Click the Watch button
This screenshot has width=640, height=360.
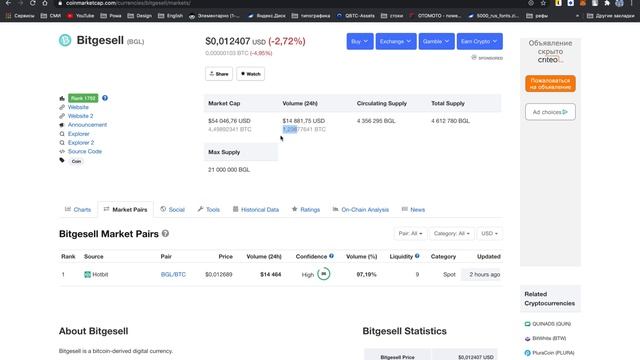pos(251,74)
